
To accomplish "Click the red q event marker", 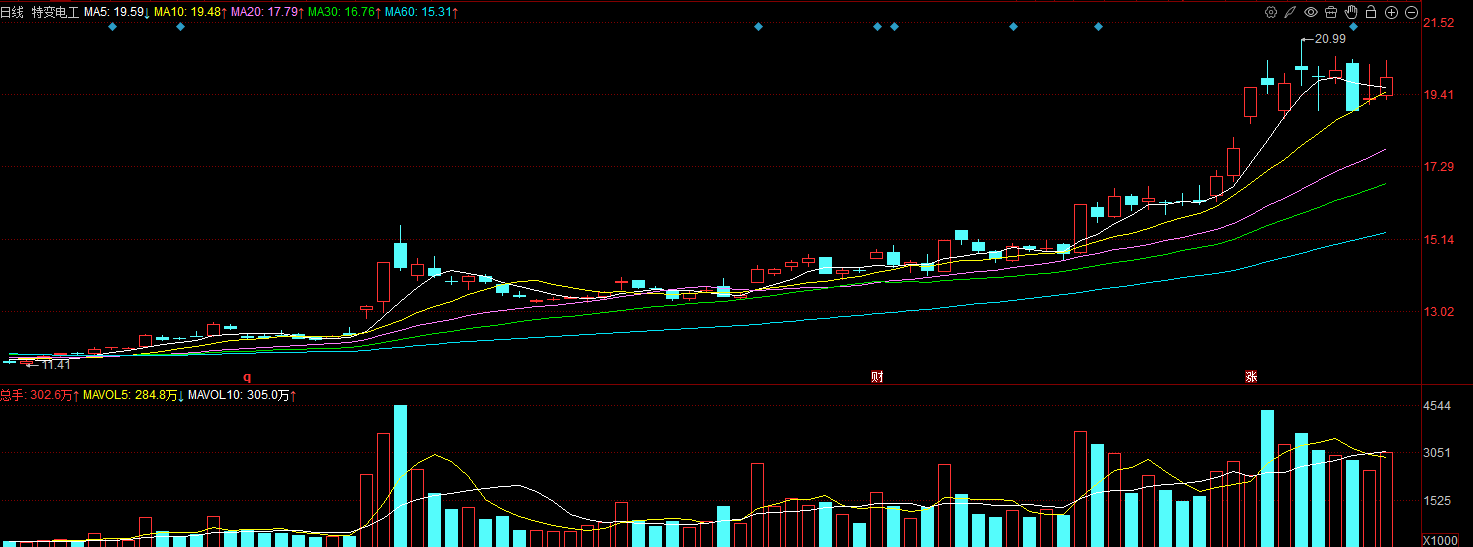I will [248, 377].
